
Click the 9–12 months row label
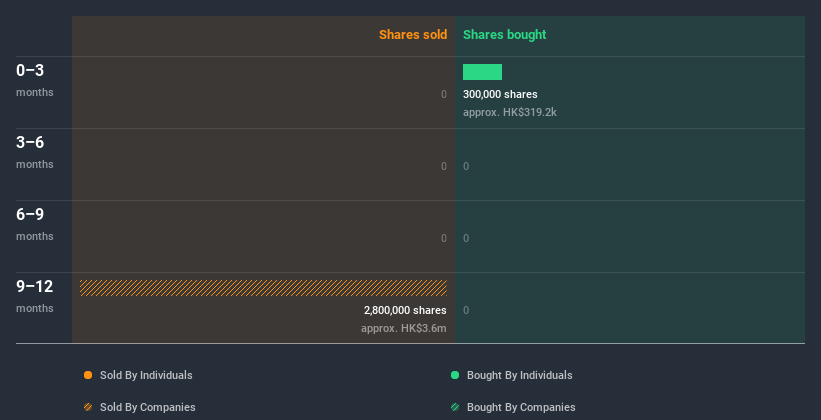pos(35,296)
